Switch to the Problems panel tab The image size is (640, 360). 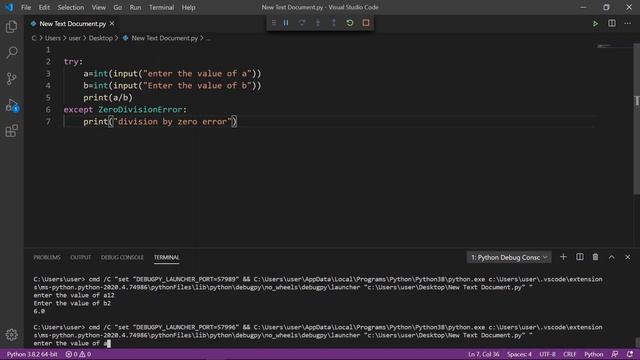(x=47, y=257)
